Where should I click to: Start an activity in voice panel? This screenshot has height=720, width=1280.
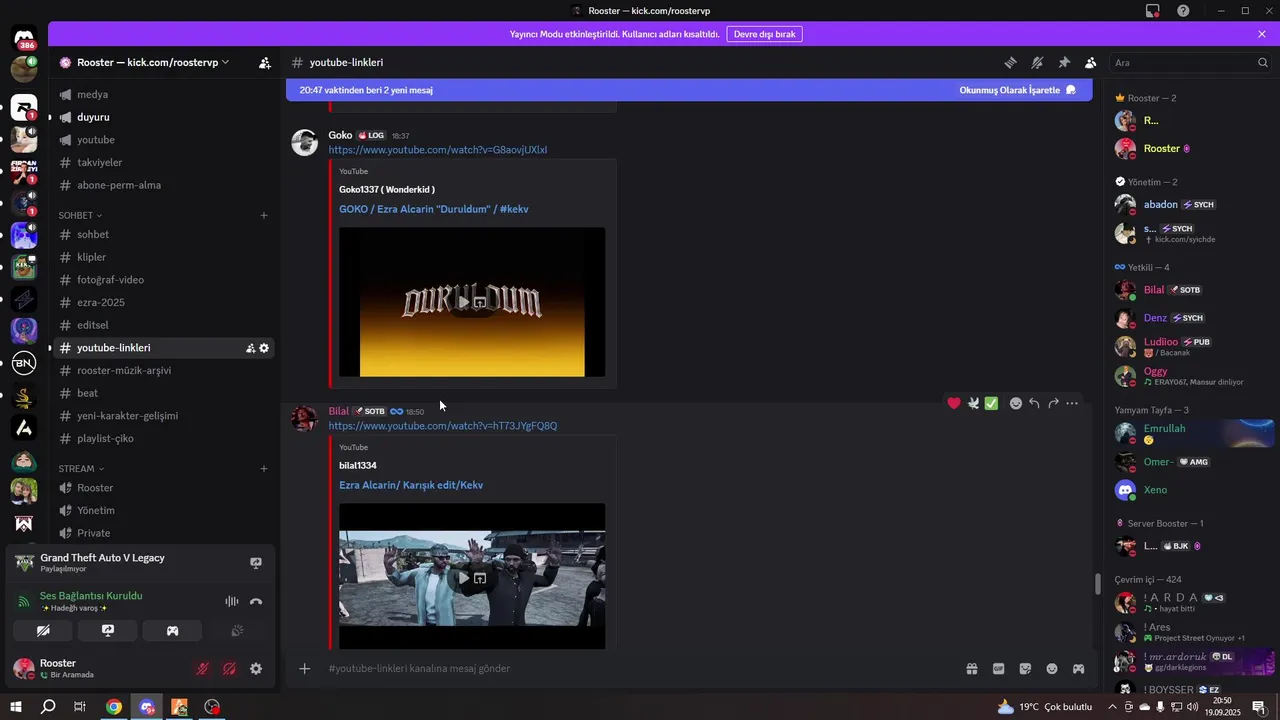point(172,631)
